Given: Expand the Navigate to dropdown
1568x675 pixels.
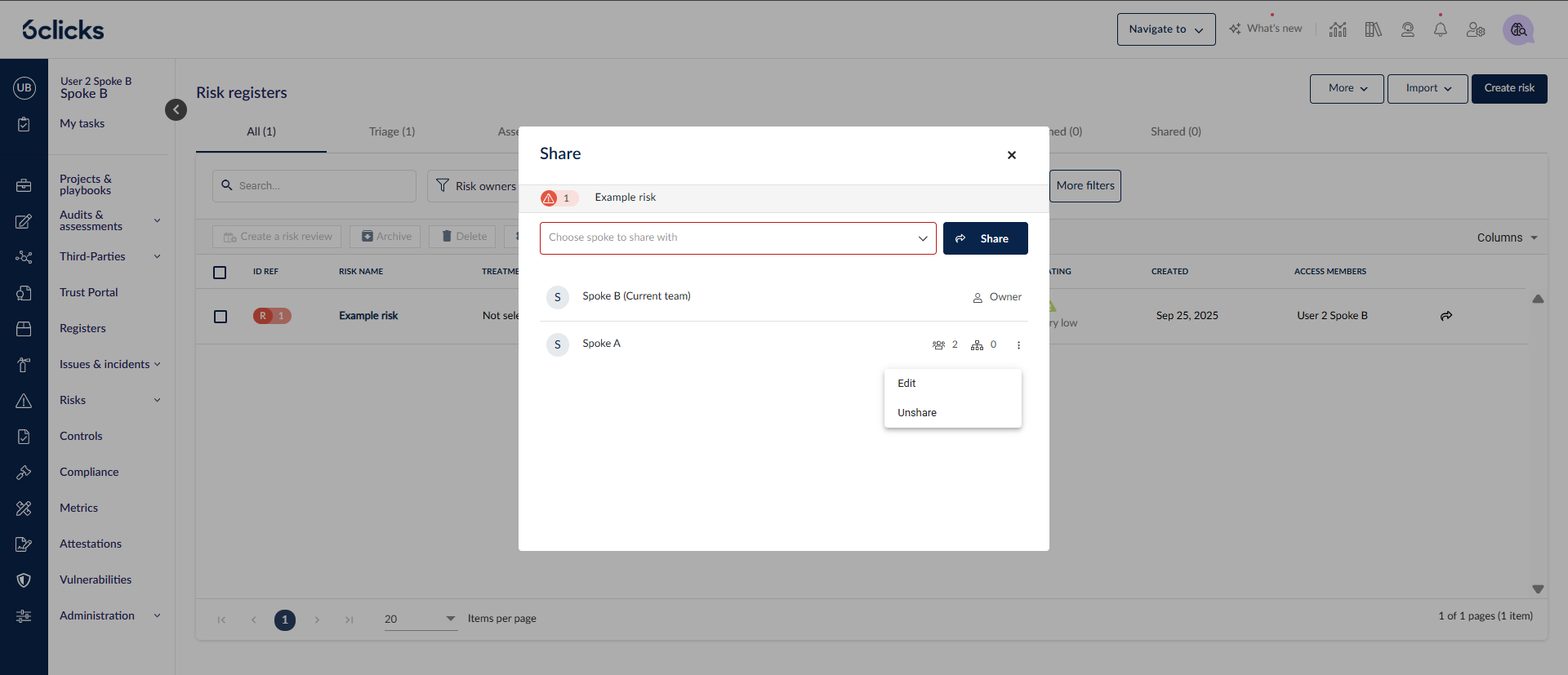Looking at the screenshot, I should 1165,29.
